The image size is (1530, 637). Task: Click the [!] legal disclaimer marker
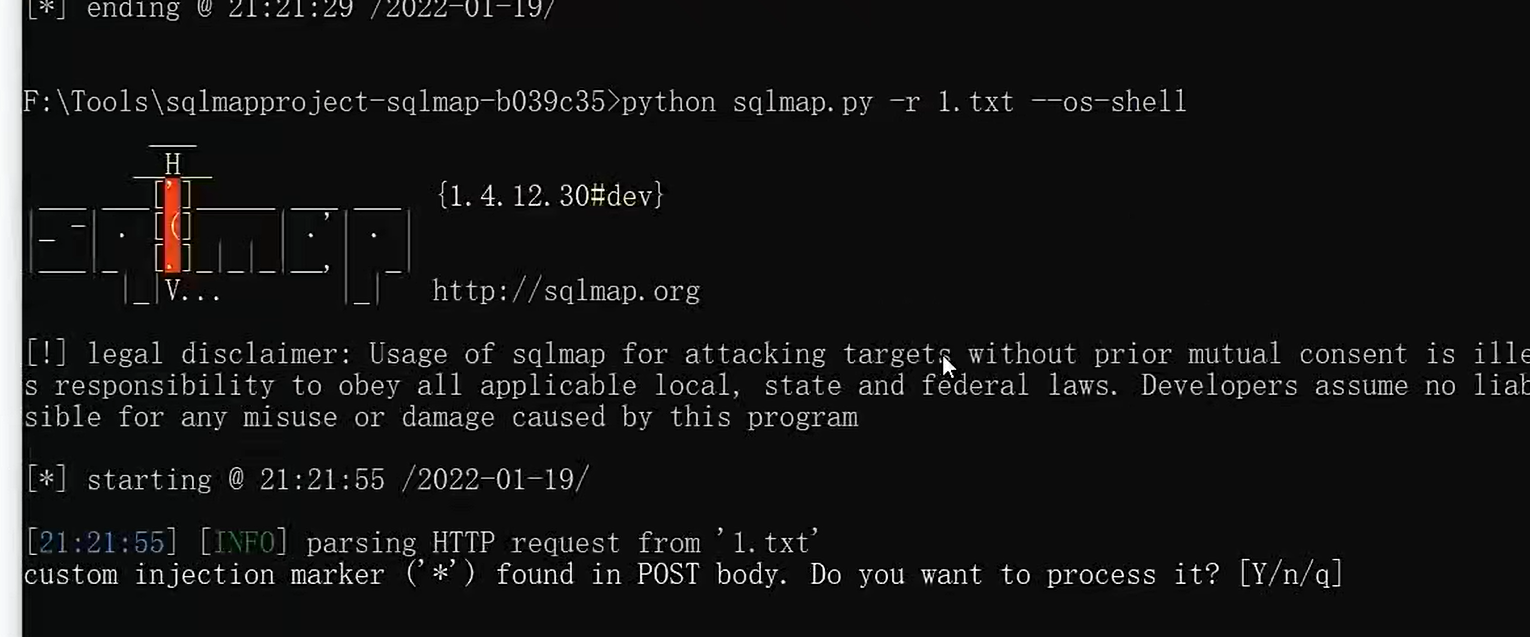tap(46, 354)
